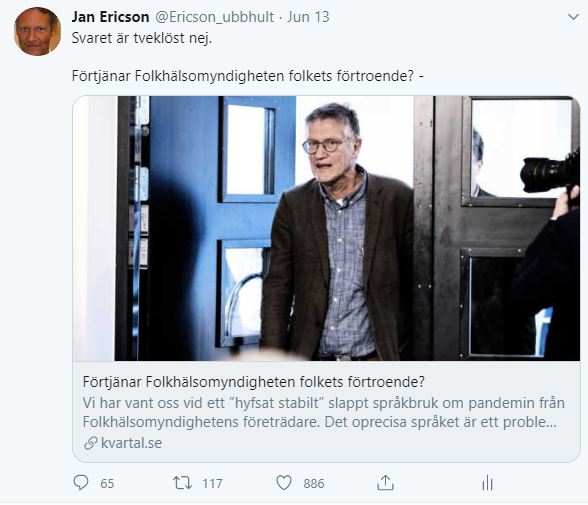Click the tweet text Svaret är tveklöst nej

pyautogui.click(x=142, y=38)
